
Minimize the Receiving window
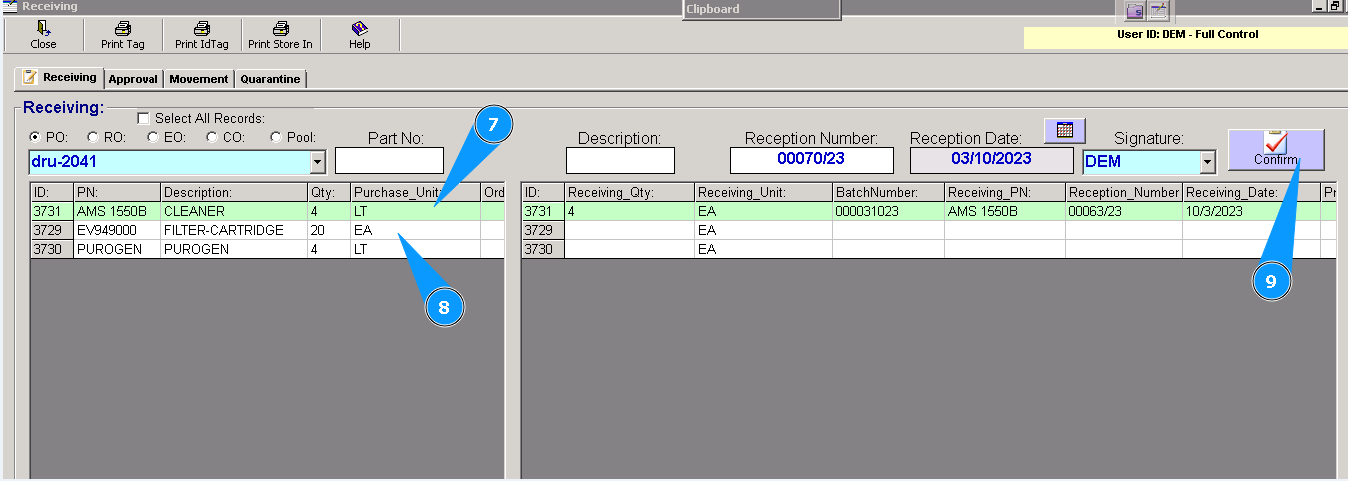pyautogui.click(x=1319, y=6)
